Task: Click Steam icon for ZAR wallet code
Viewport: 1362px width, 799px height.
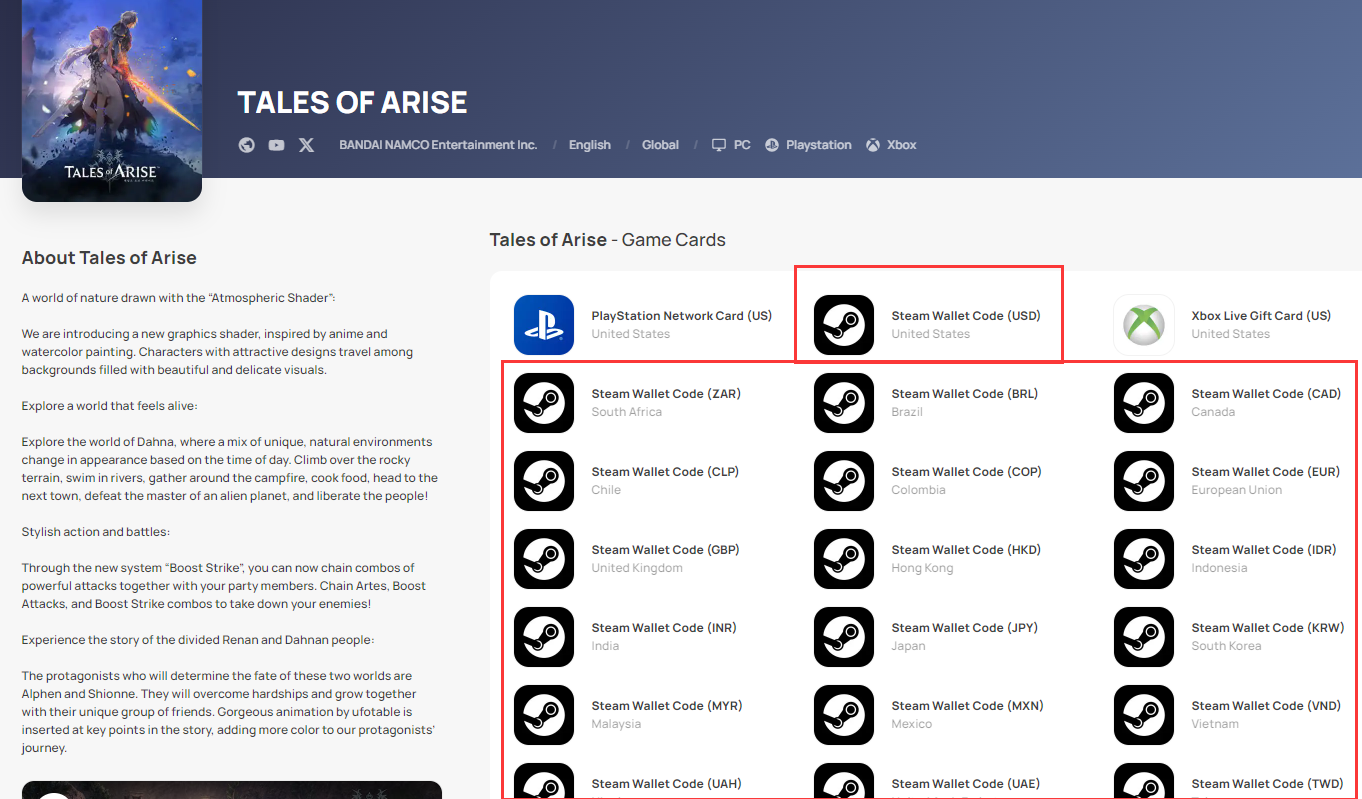Action: [544, 403]
